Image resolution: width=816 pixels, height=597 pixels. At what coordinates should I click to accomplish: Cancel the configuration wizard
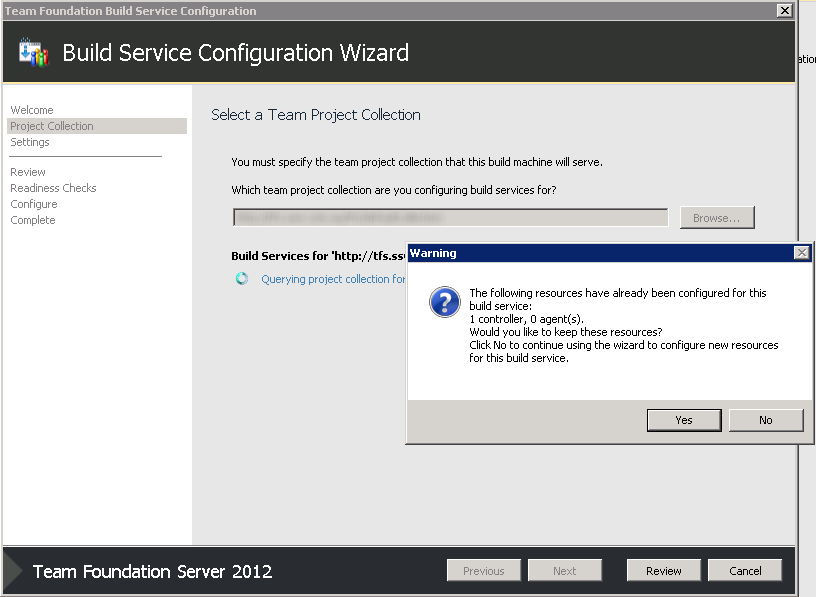pos(745,571)
